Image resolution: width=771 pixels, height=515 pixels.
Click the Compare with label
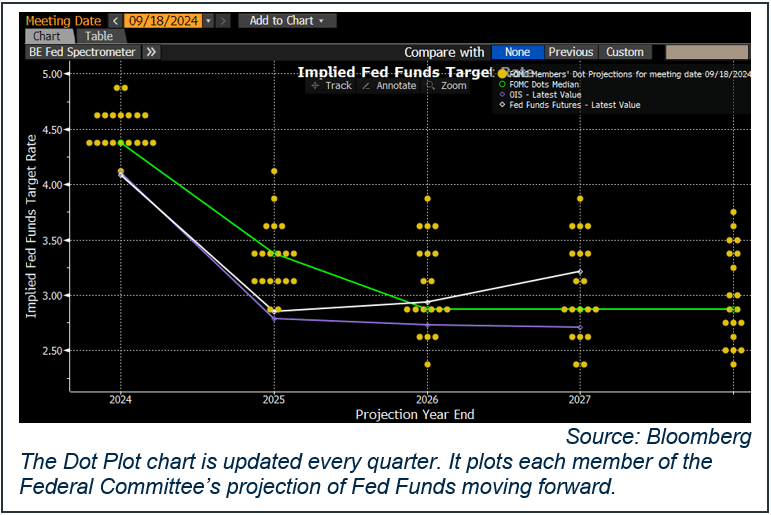[x=444, y=52]
